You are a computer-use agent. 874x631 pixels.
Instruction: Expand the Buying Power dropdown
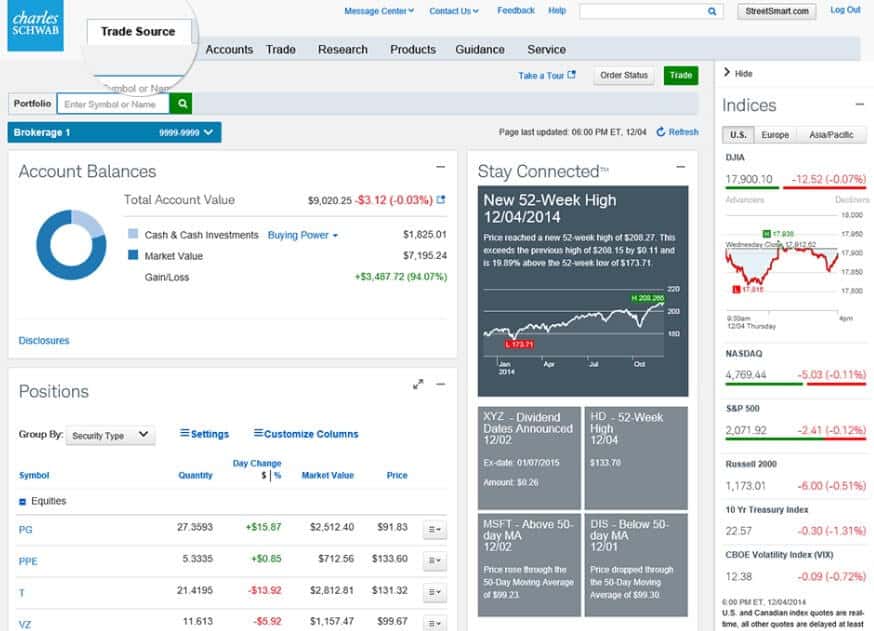pos(303,235)
